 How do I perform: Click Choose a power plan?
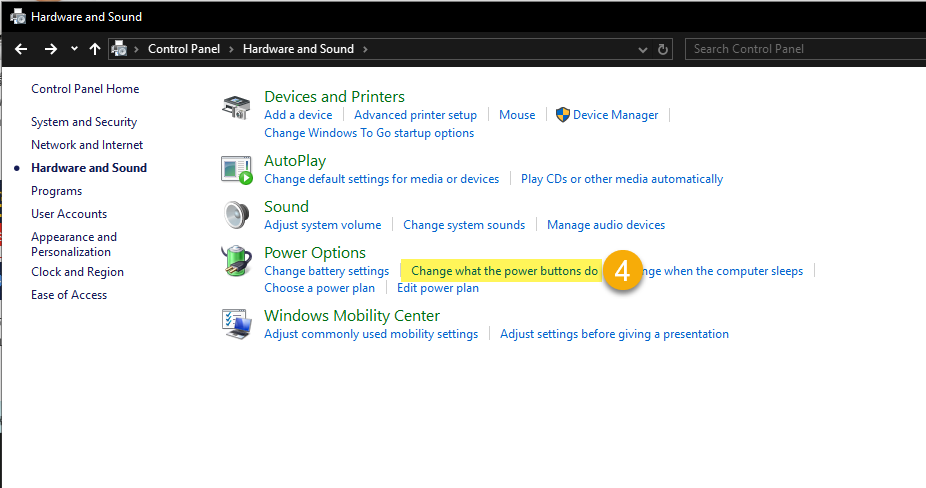(x=319, y=288)
